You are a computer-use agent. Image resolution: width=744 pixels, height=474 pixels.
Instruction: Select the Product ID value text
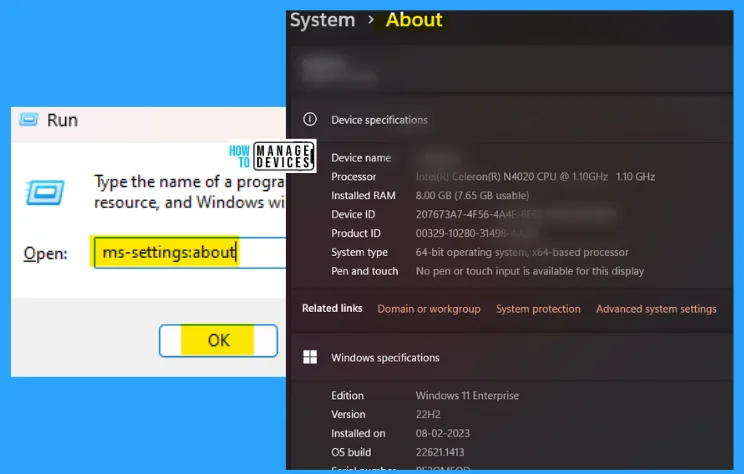[477, 233]
